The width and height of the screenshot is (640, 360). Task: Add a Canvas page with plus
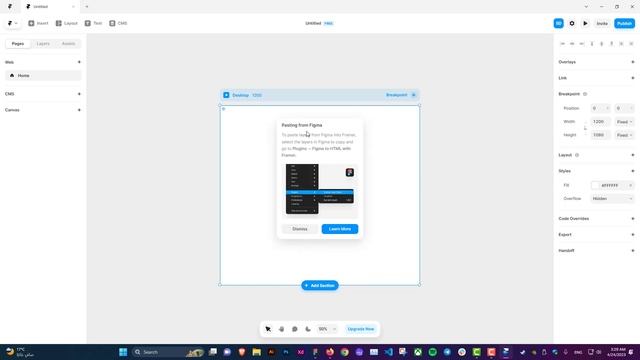tap(79, 110)
